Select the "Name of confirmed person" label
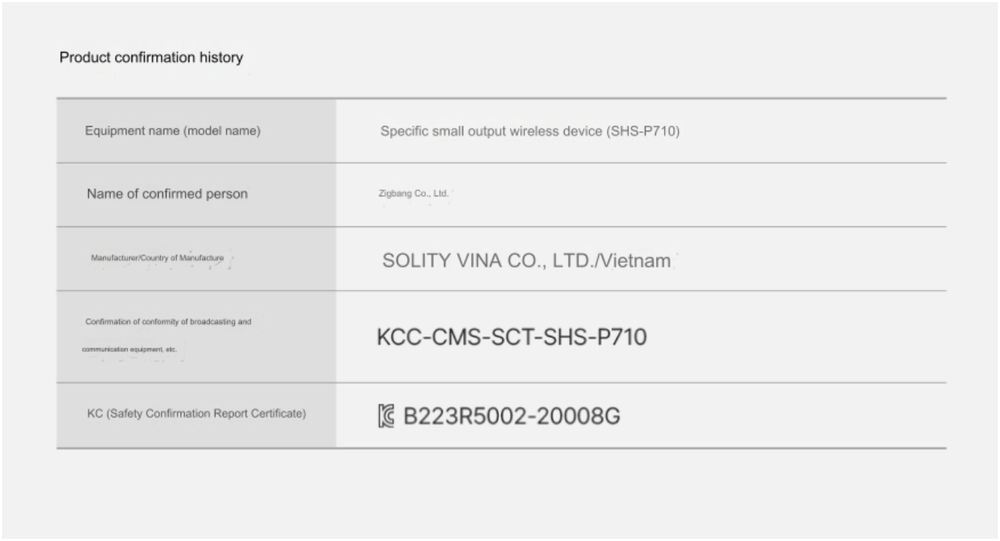The image size is (1000, 541). point(167,194)
